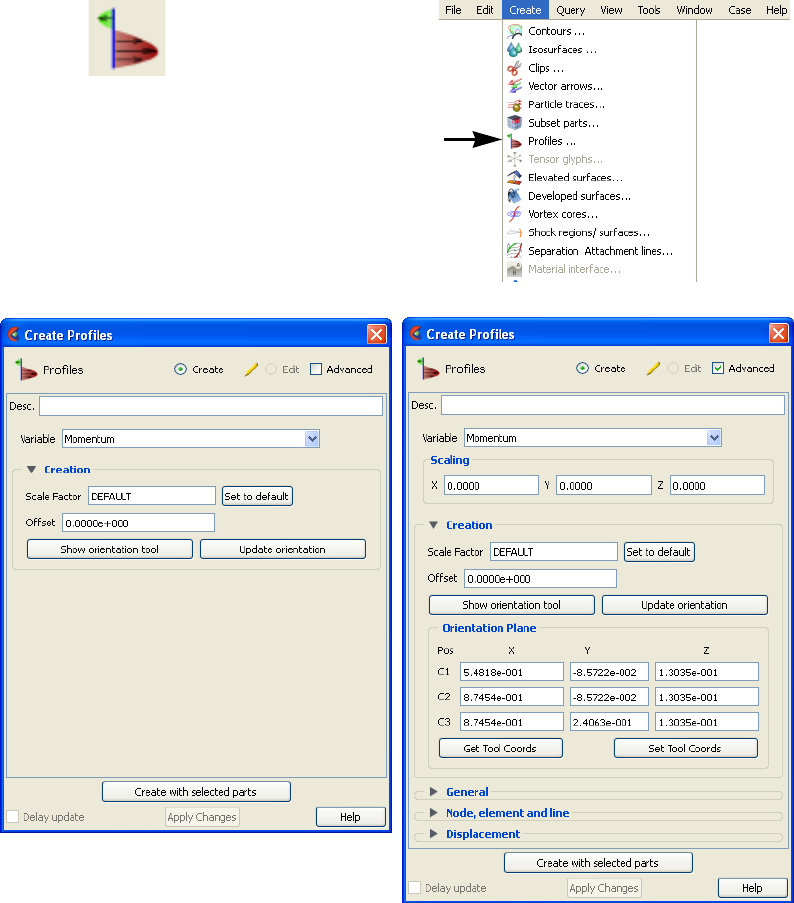
Task: Click Create with selected parts in left dialog
Action: point(196,792)
